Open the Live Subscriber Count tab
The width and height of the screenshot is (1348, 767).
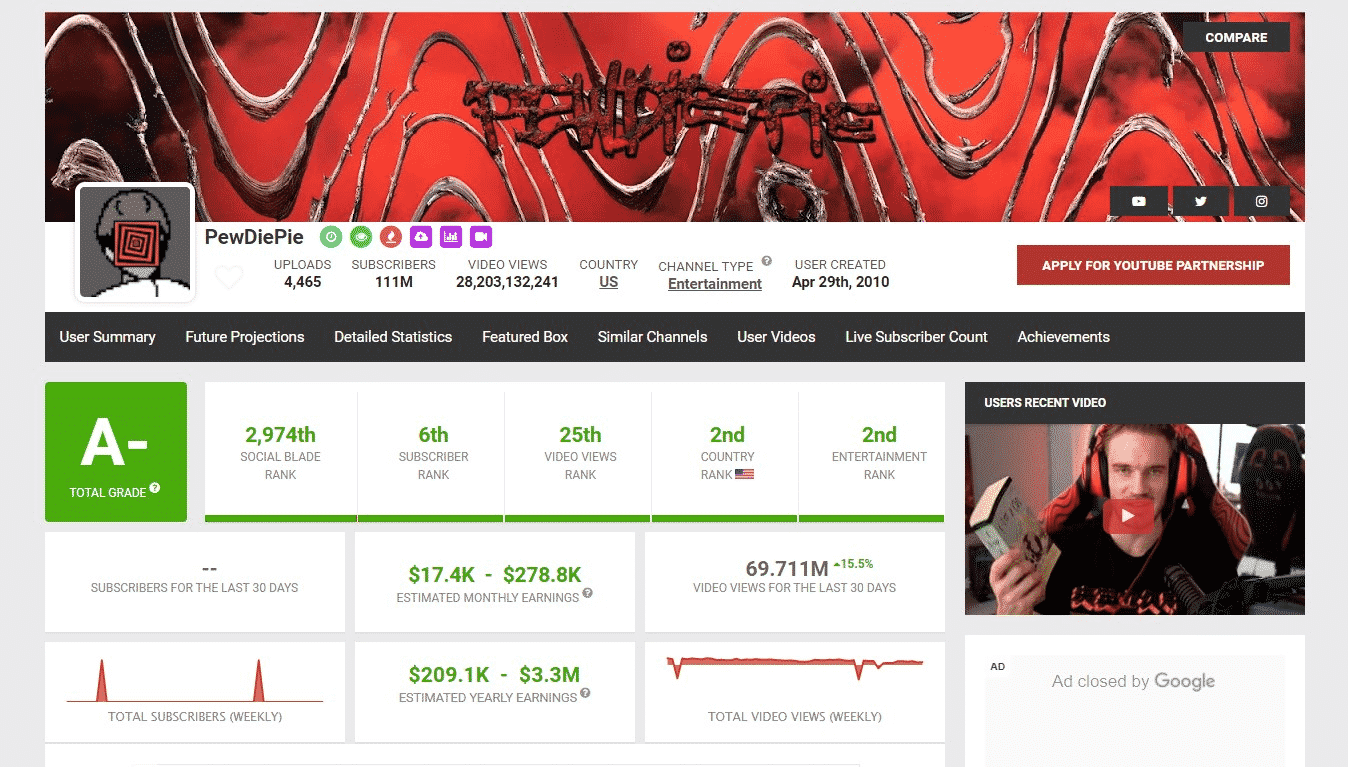click(916, 337)
